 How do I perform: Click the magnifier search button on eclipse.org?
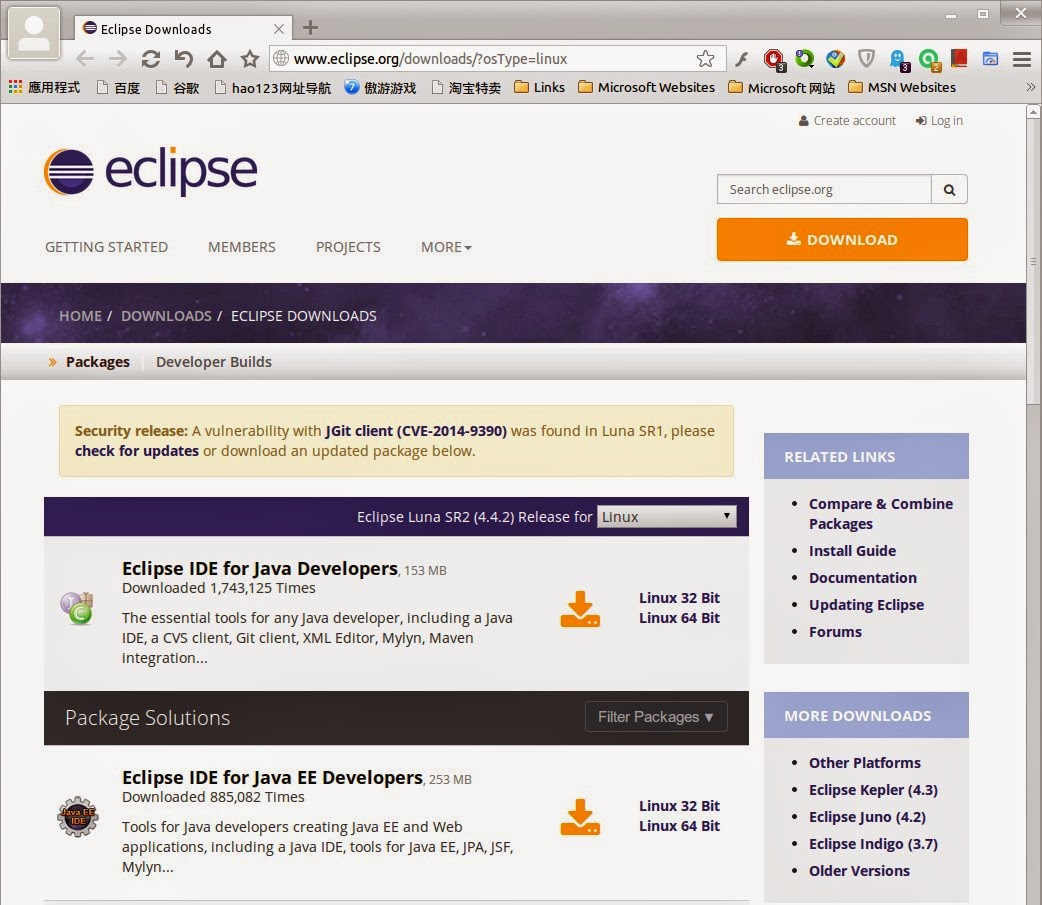[949, 189]
